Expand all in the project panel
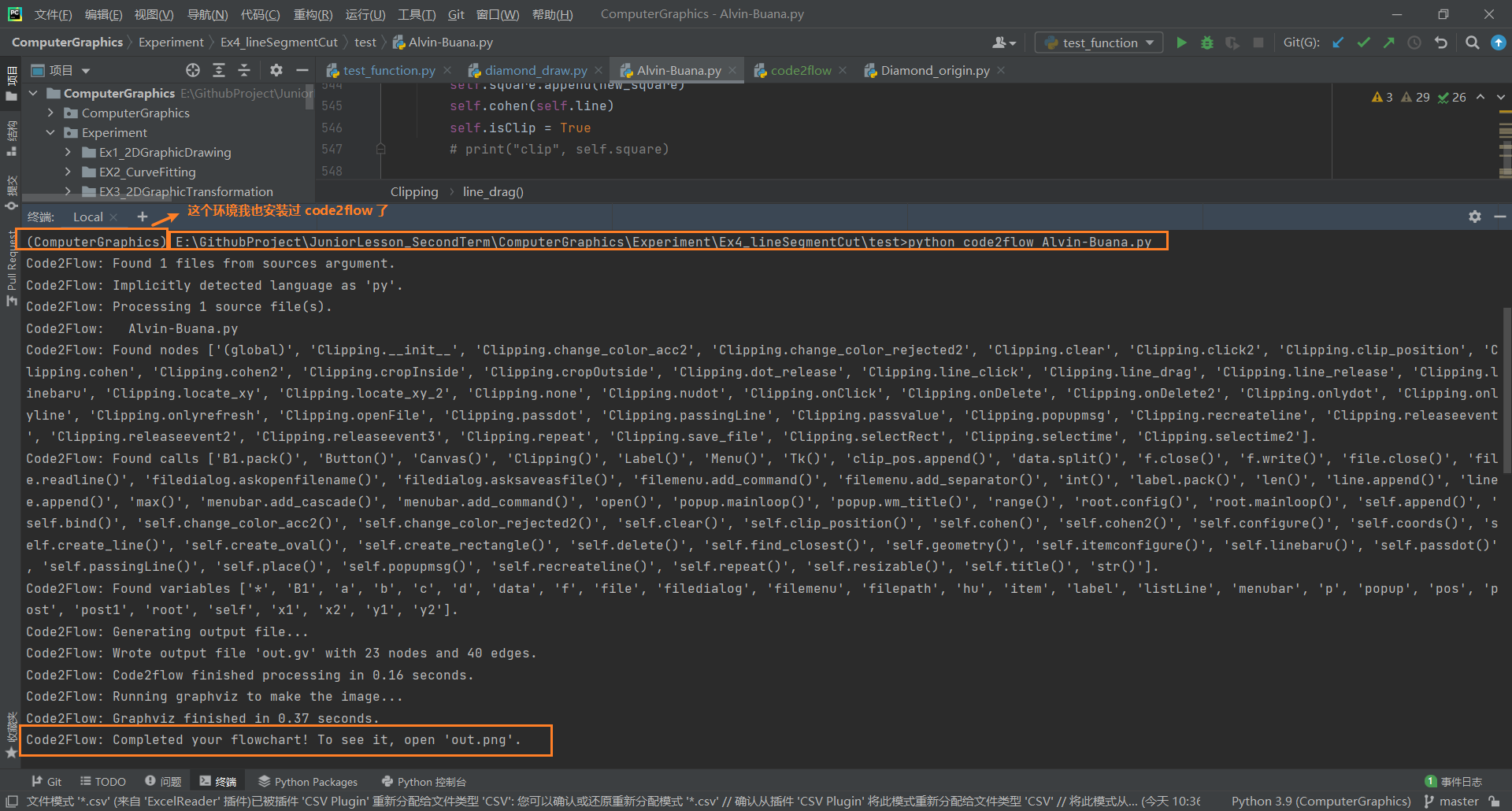This screenshot has width=1512, height=811. (219, 70)
